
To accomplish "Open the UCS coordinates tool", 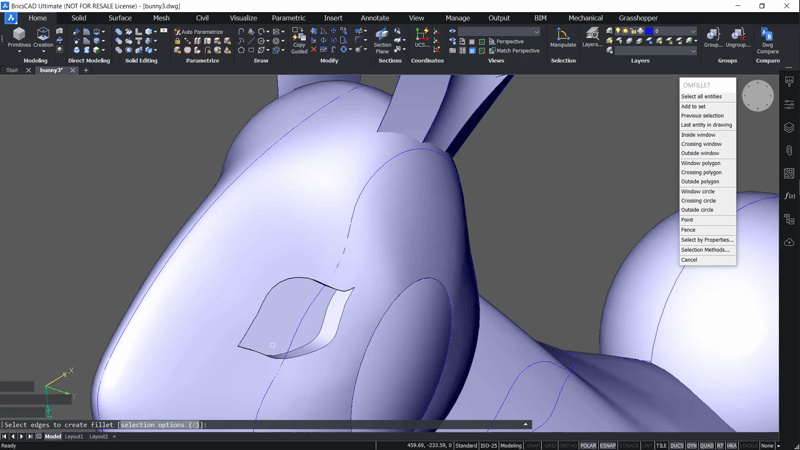I will (422, 38).
